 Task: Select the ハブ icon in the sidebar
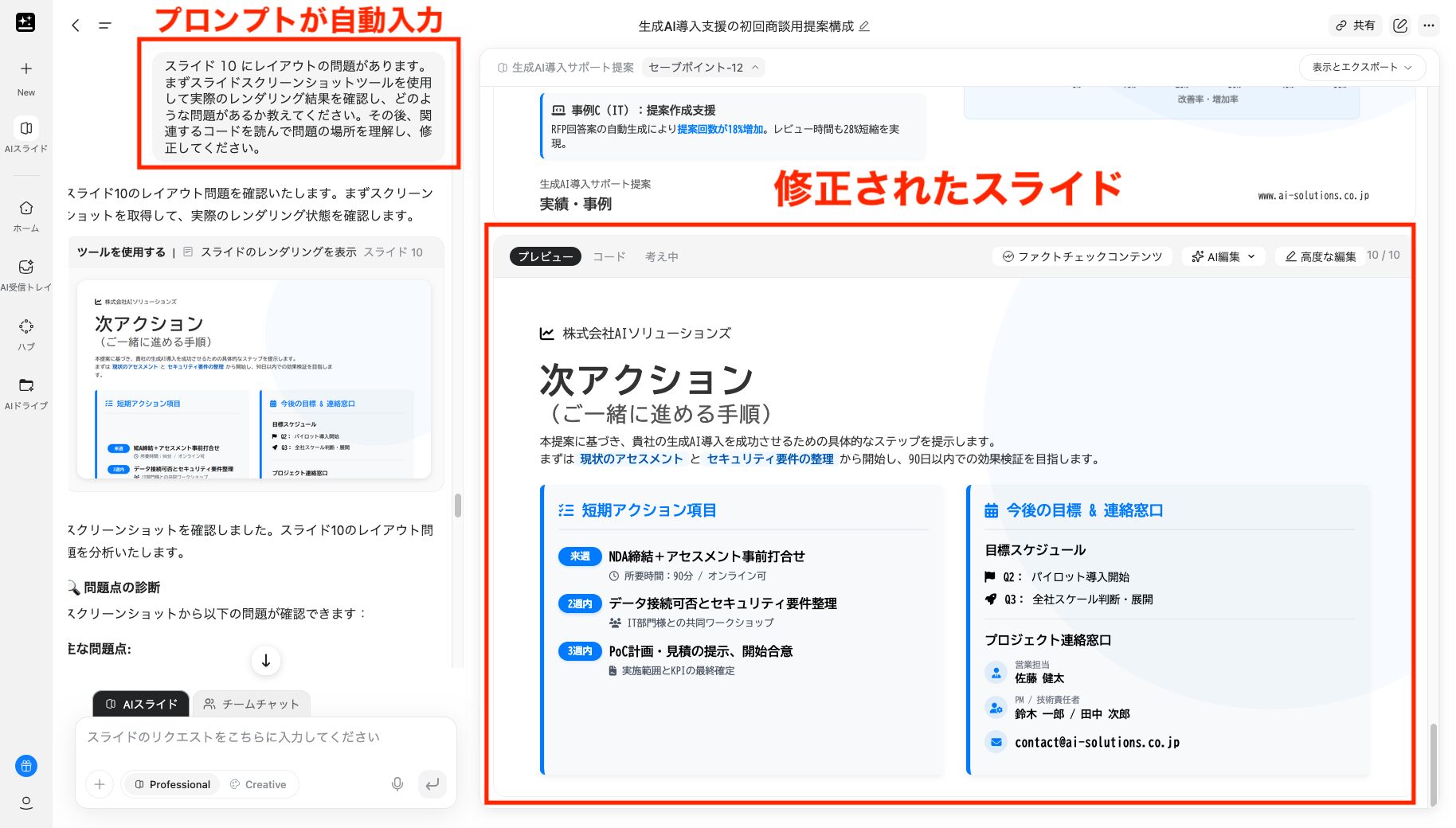point(26,326)
